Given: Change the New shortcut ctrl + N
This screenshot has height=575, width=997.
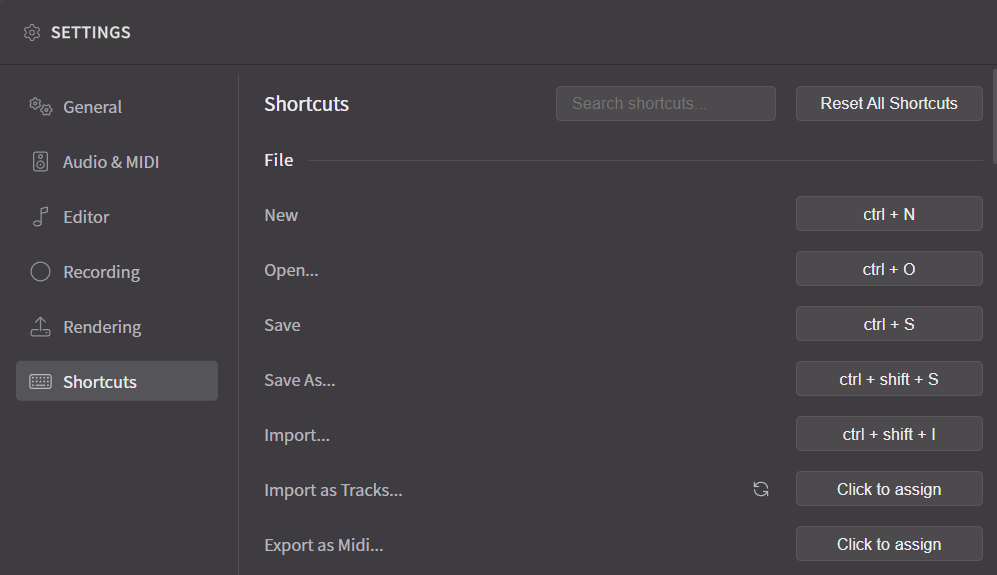Looking at the screenshot, I should (889, 214).
